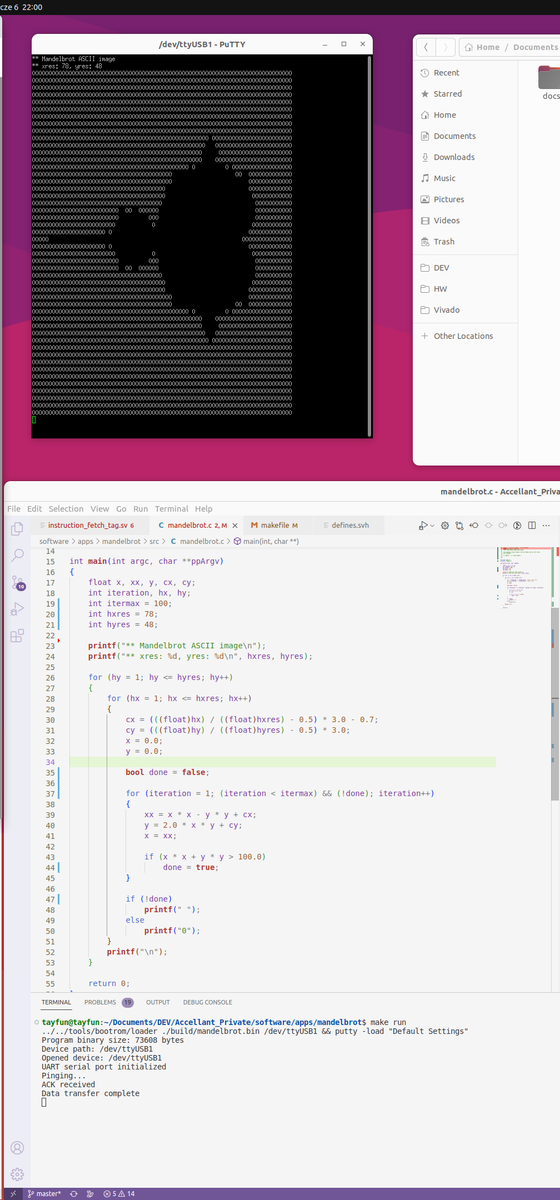Open Source Control view with 10 badge
This screenshot has height=1200, width=560.
(x=17, y=582)
